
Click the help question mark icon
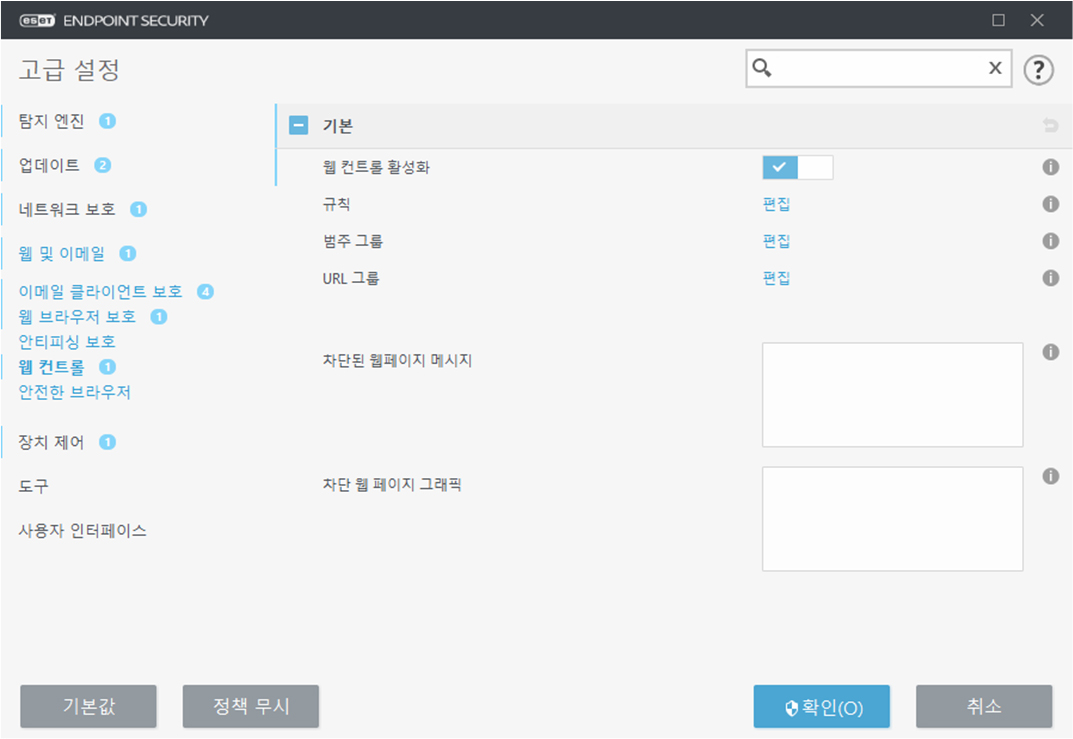[x=1040, y=69]
